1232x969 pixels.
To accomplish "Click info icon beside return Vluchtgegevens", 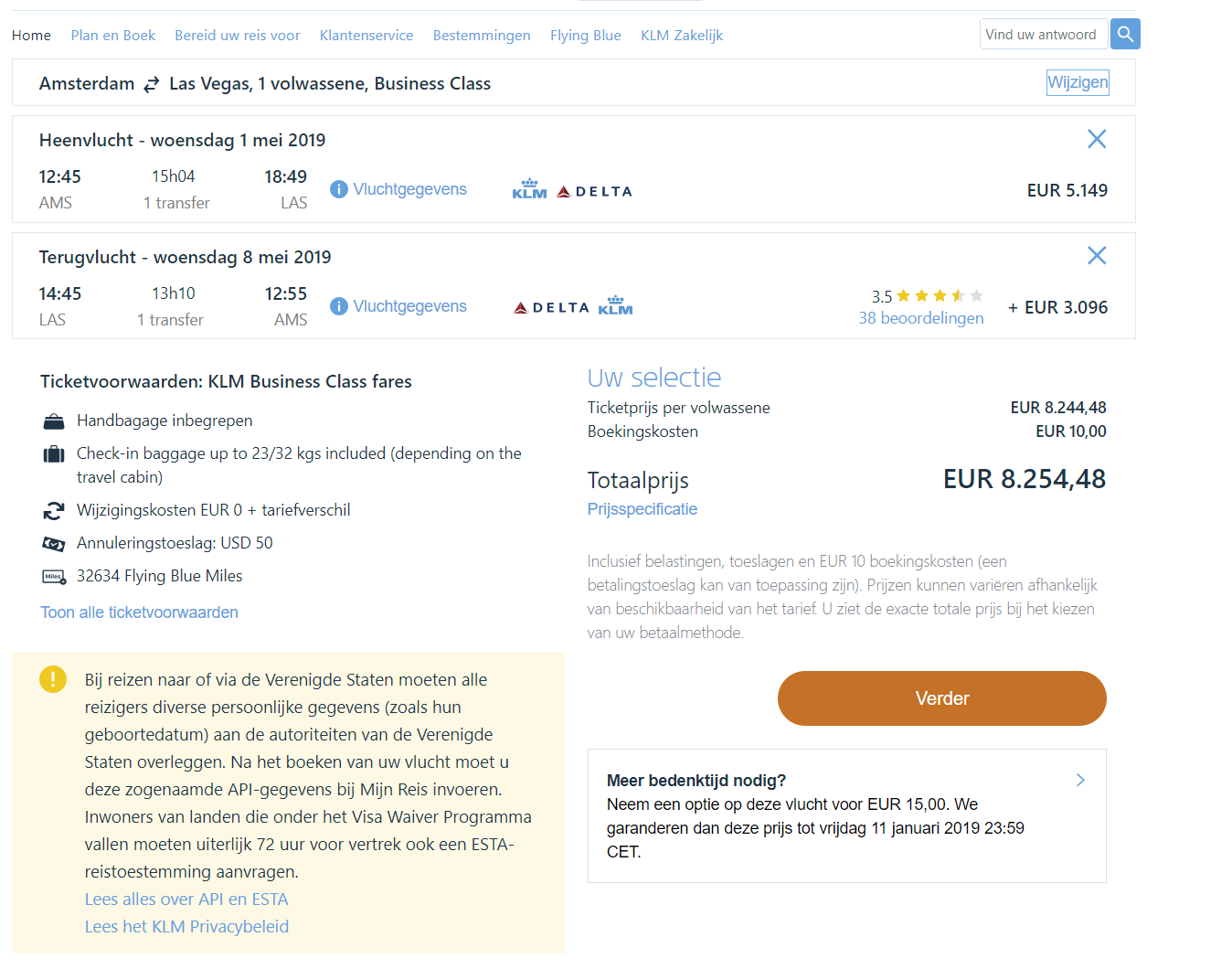I will point(339,306).
